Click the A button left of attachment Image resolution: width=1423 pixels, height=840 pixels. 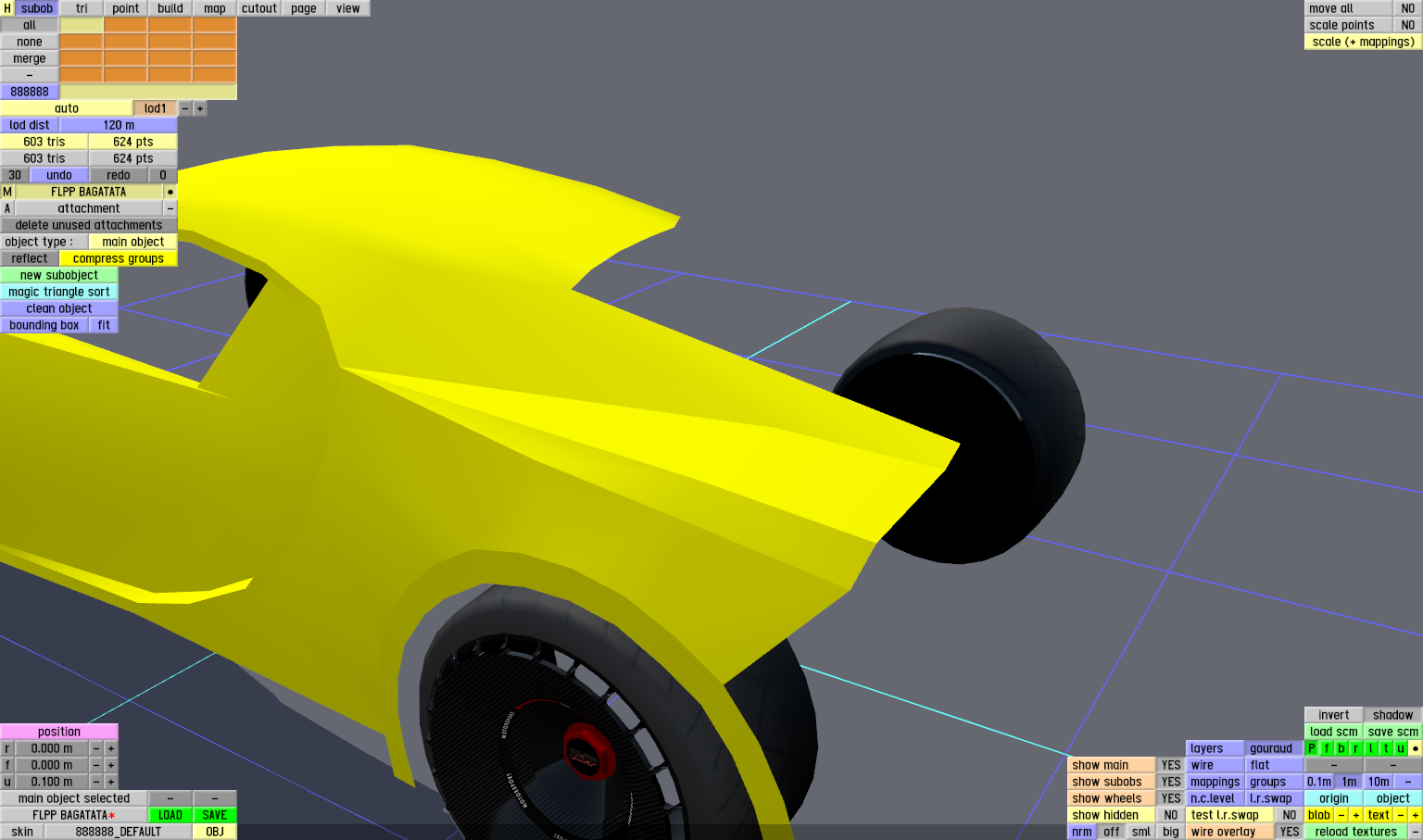(x=7, y=208)
